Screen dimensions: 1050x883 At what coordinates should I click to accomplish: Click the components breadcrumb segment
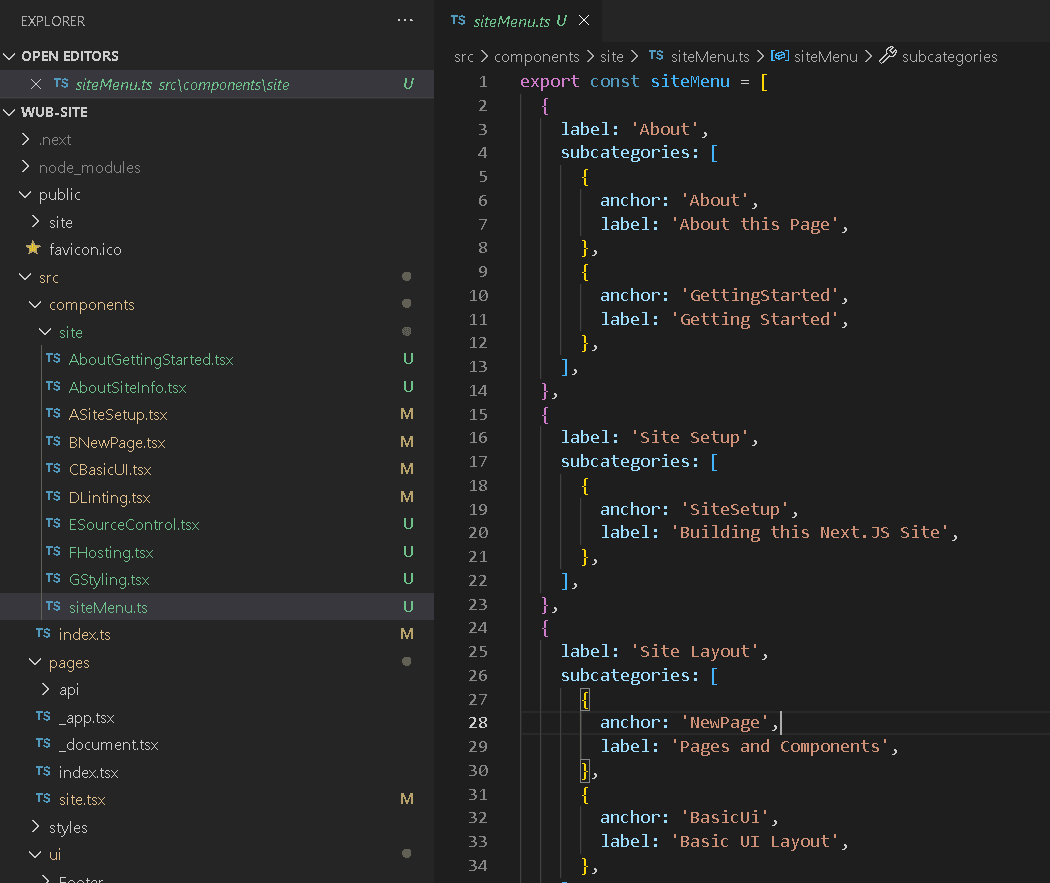click(536, 57)
